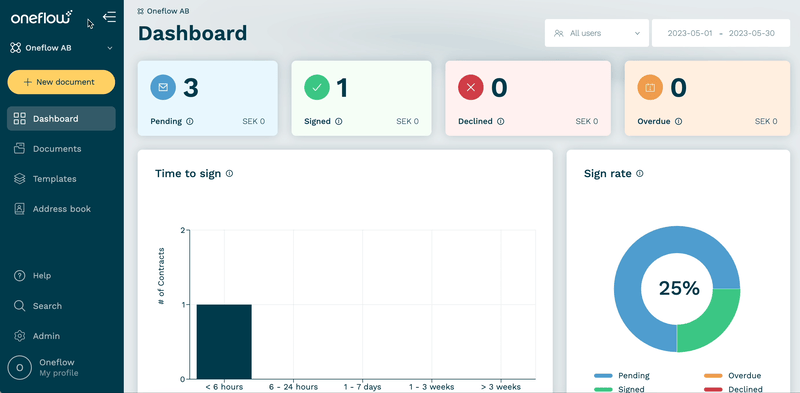Screen dimensions: 800x393
Task: Click the 25% sign rate value
Action: coord(679,288)
